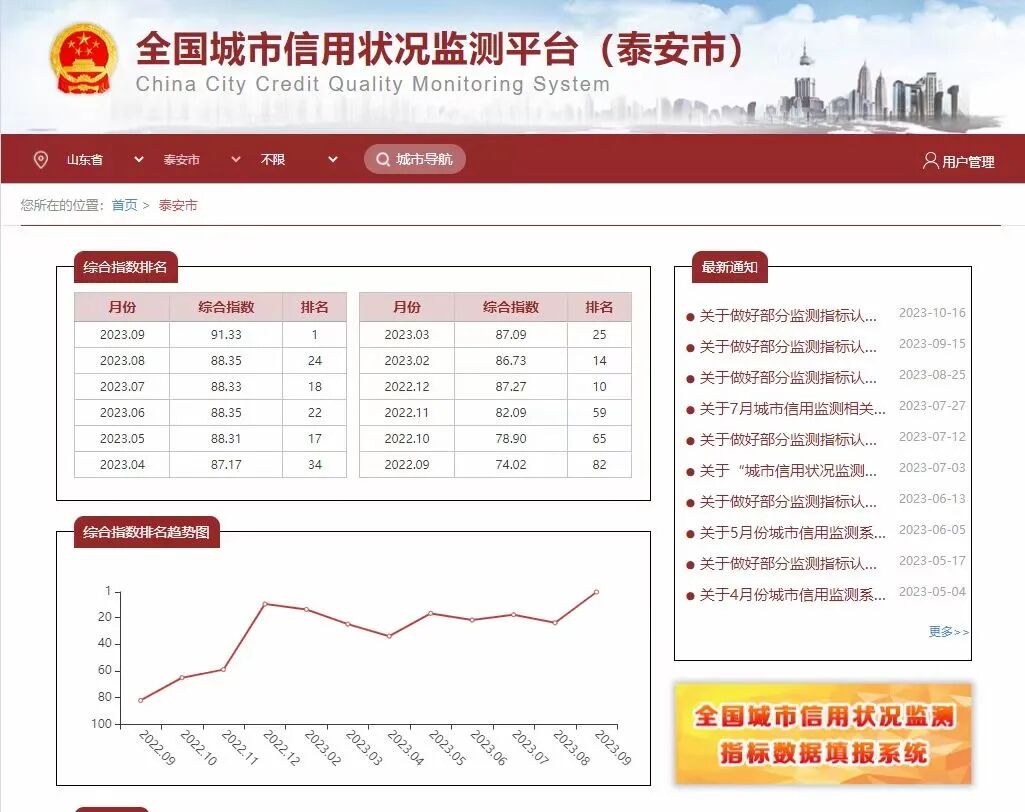Image resolution: width=1025 pixels, height=812 pixels.
Task: Click the 最新通知 red header badge
Action: [729, 267]
